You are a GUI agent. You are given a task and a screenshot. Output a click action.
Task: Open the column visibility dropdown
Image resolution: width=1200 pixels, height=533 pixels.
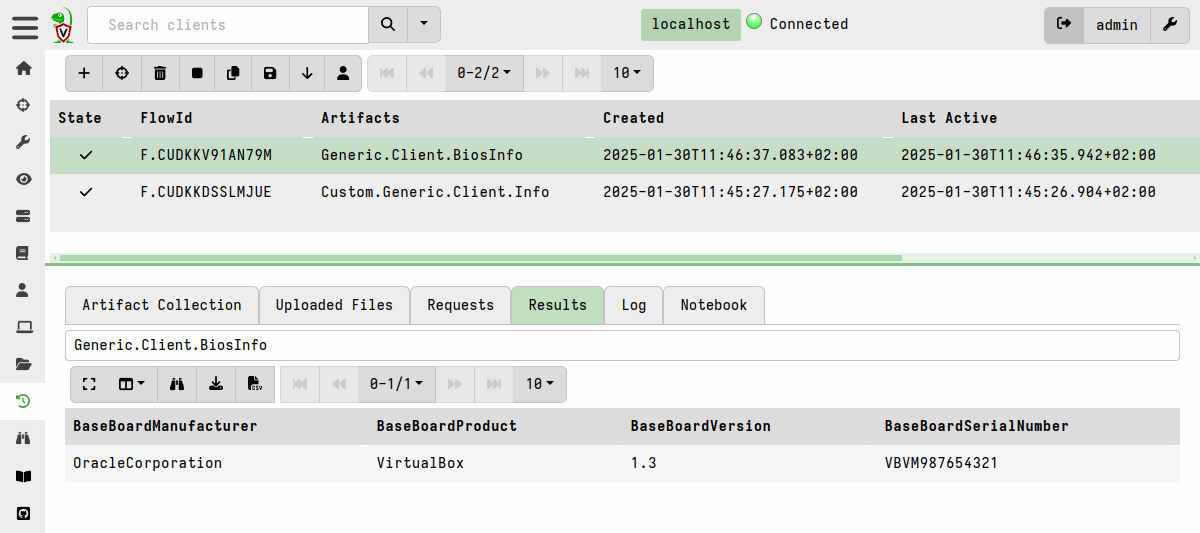tap(132, 384)
